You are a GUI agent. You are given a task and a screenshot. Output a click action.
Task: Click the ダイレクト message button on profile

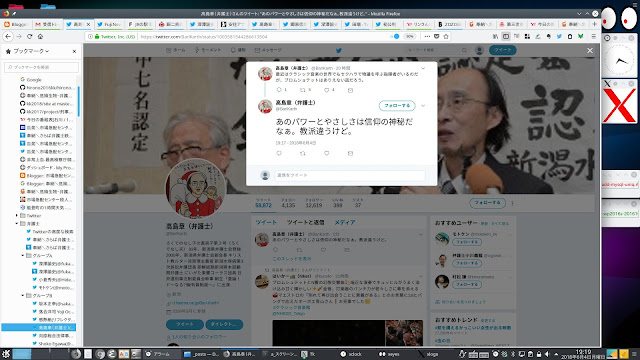pos(224,324)
